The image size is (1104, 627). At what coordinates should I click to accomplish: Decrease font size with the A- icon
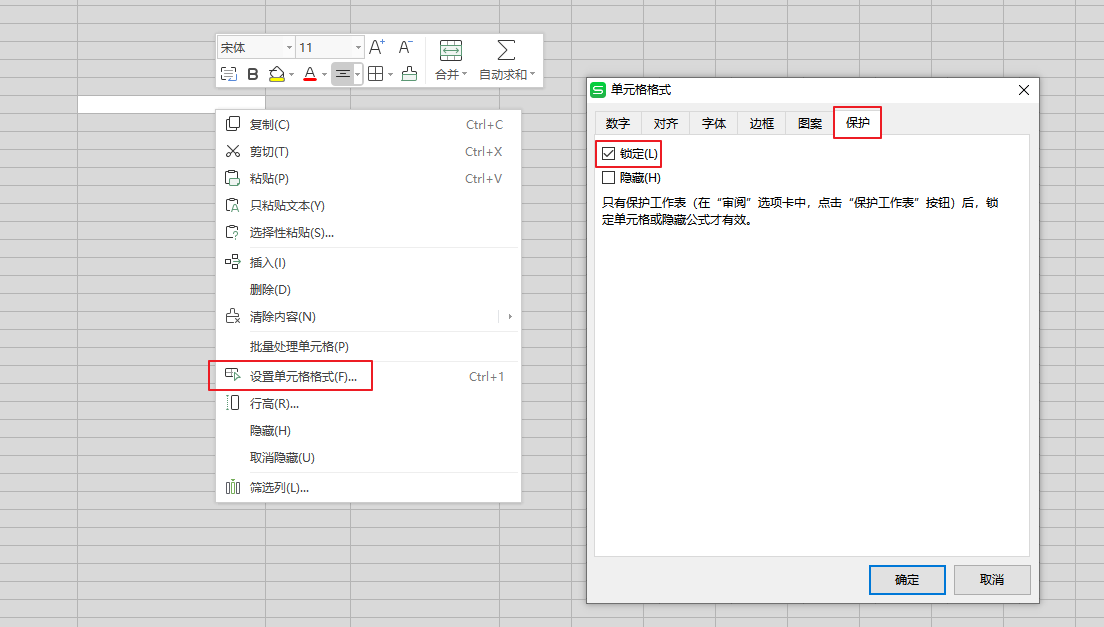(406, 47)
